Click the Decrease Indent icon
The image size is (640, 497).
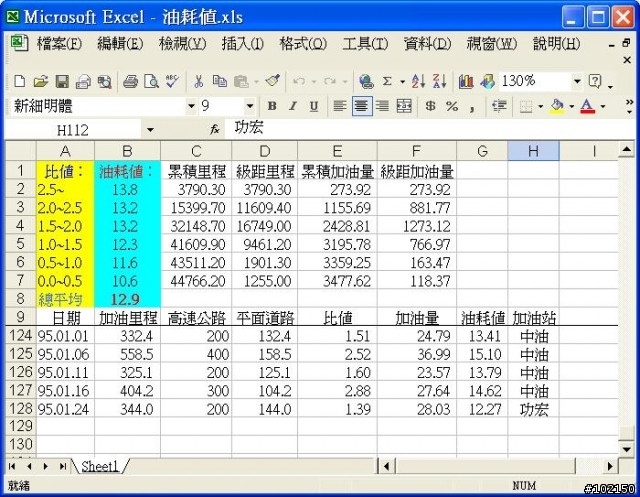click(x=499, y=106)
